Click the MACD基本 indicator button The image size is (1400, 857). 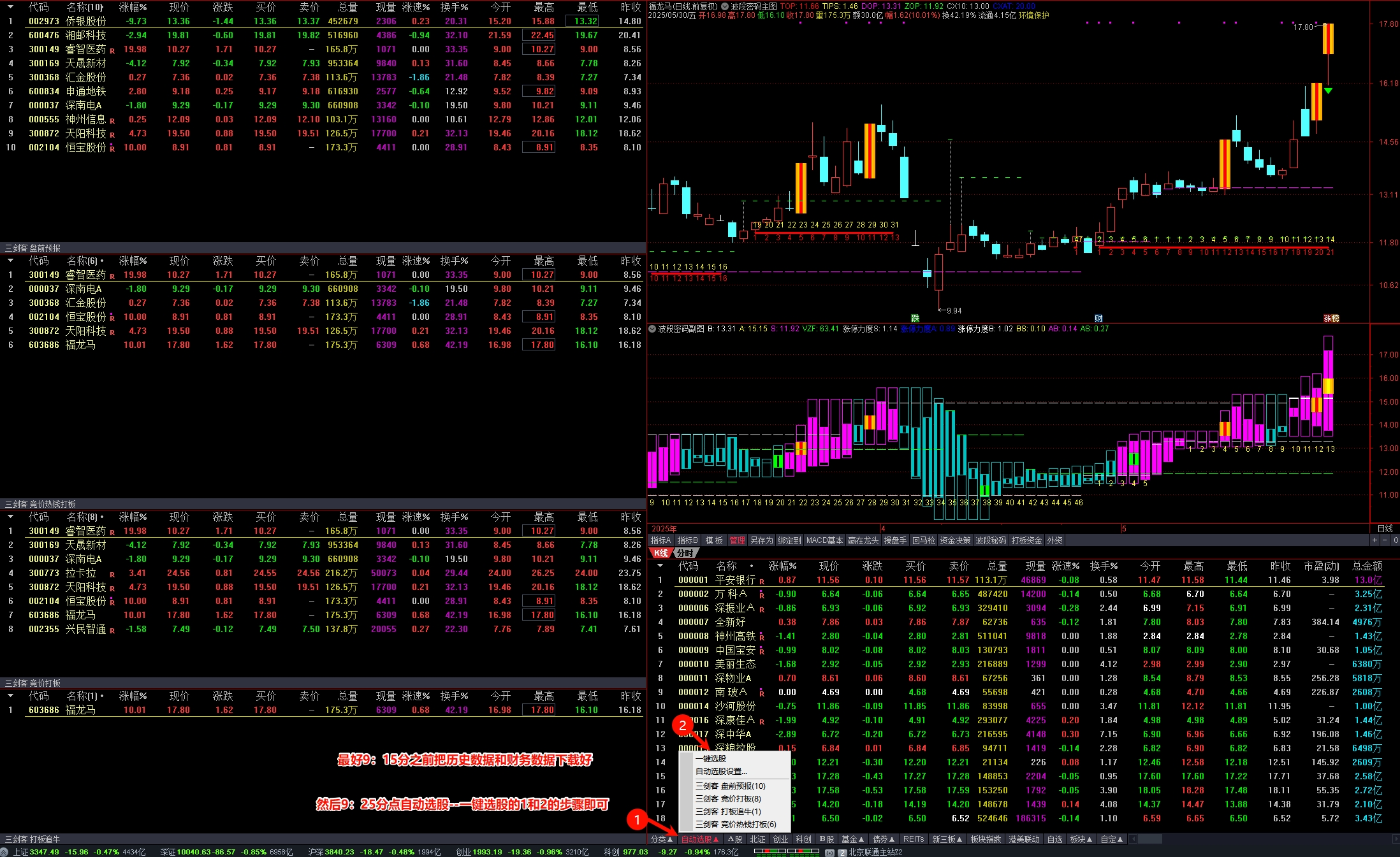pos(824,540)
